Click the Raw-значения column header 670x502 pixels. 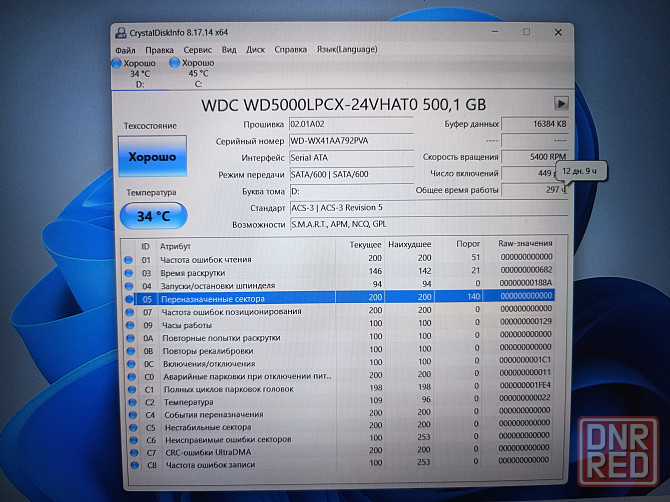pos(525,243)
